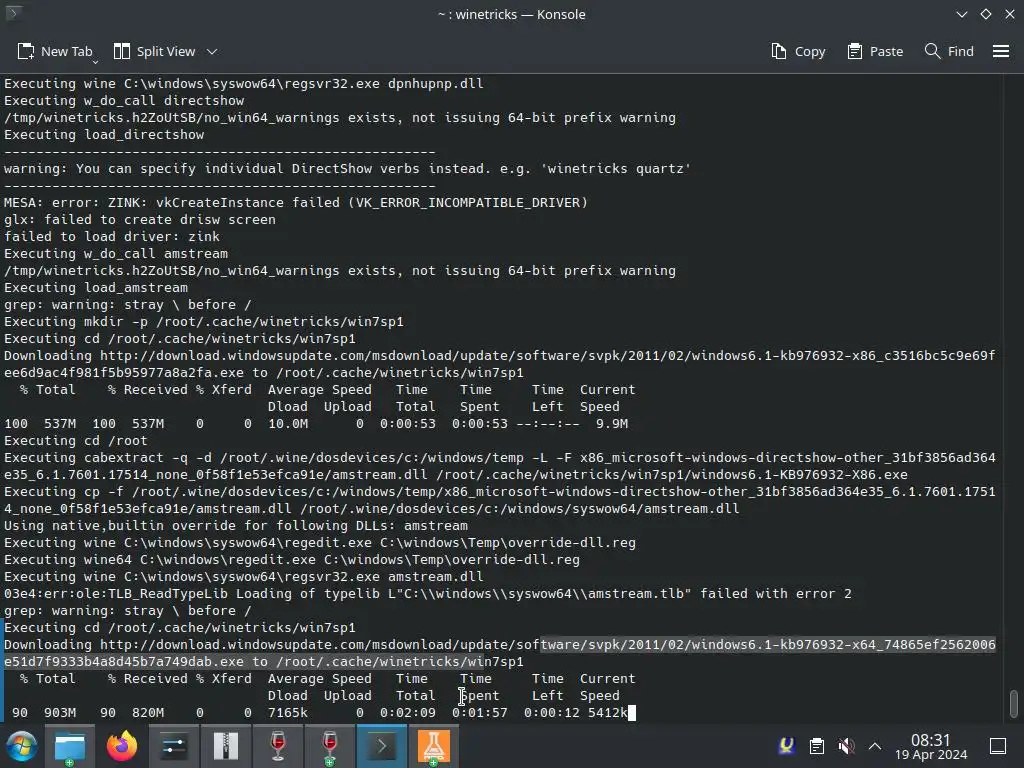This screenshot has height=768, width=1024.
Task: Click the title bar minimize chevron
Action: click(962, 14)
